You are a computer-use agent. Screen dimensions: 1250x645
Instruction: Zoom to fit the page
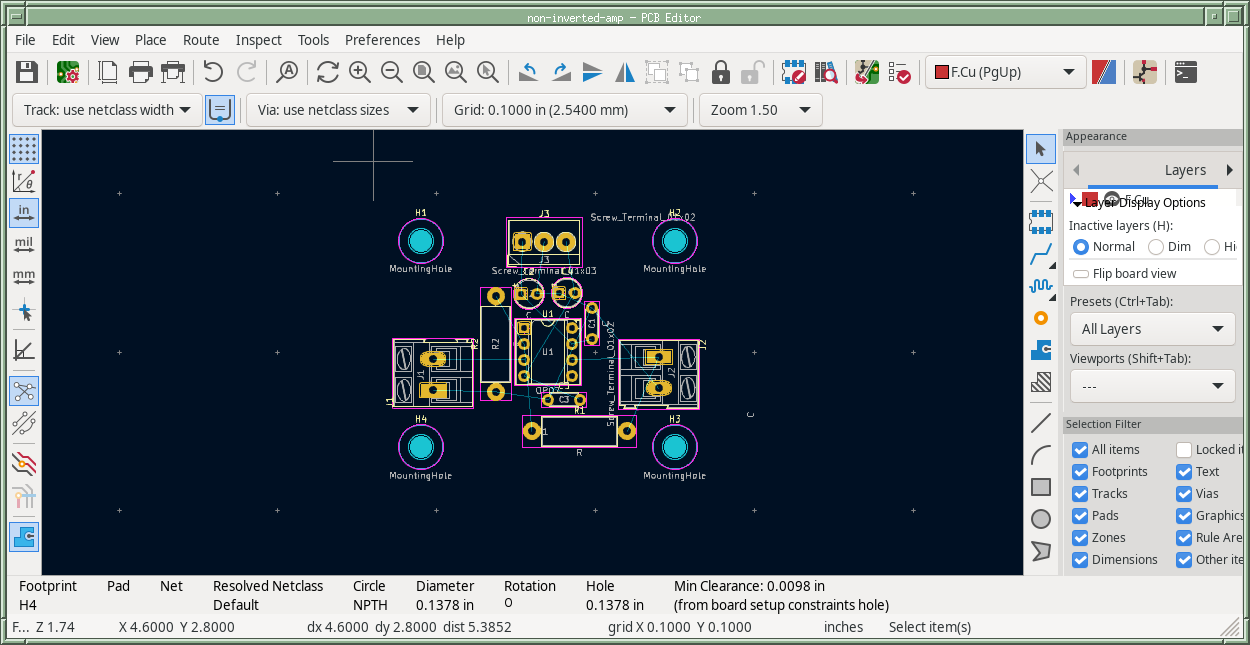tap(424, 72)
